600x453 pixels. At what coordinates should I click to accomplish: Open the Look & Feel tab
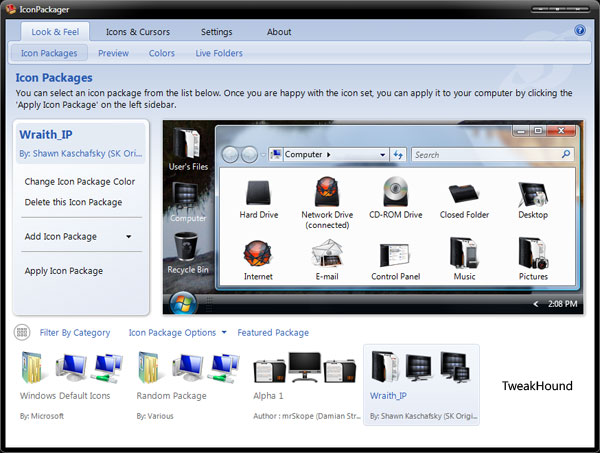pyautogui.click(x=55, y=32)
